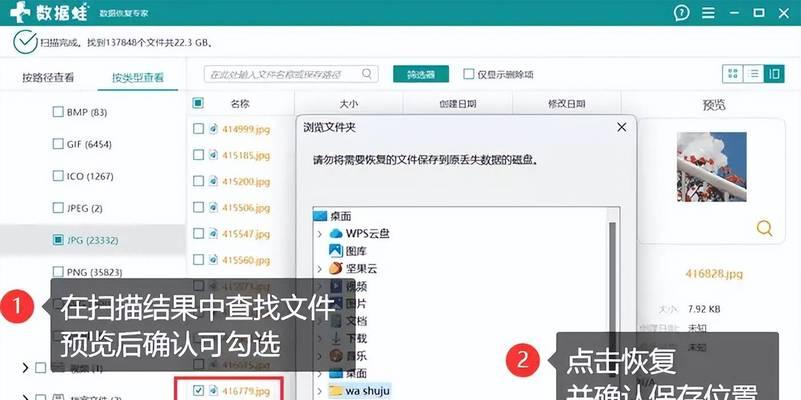Click the file icon of 416779.jpg
Screen dimensions: 801x400
pos(213,391)
